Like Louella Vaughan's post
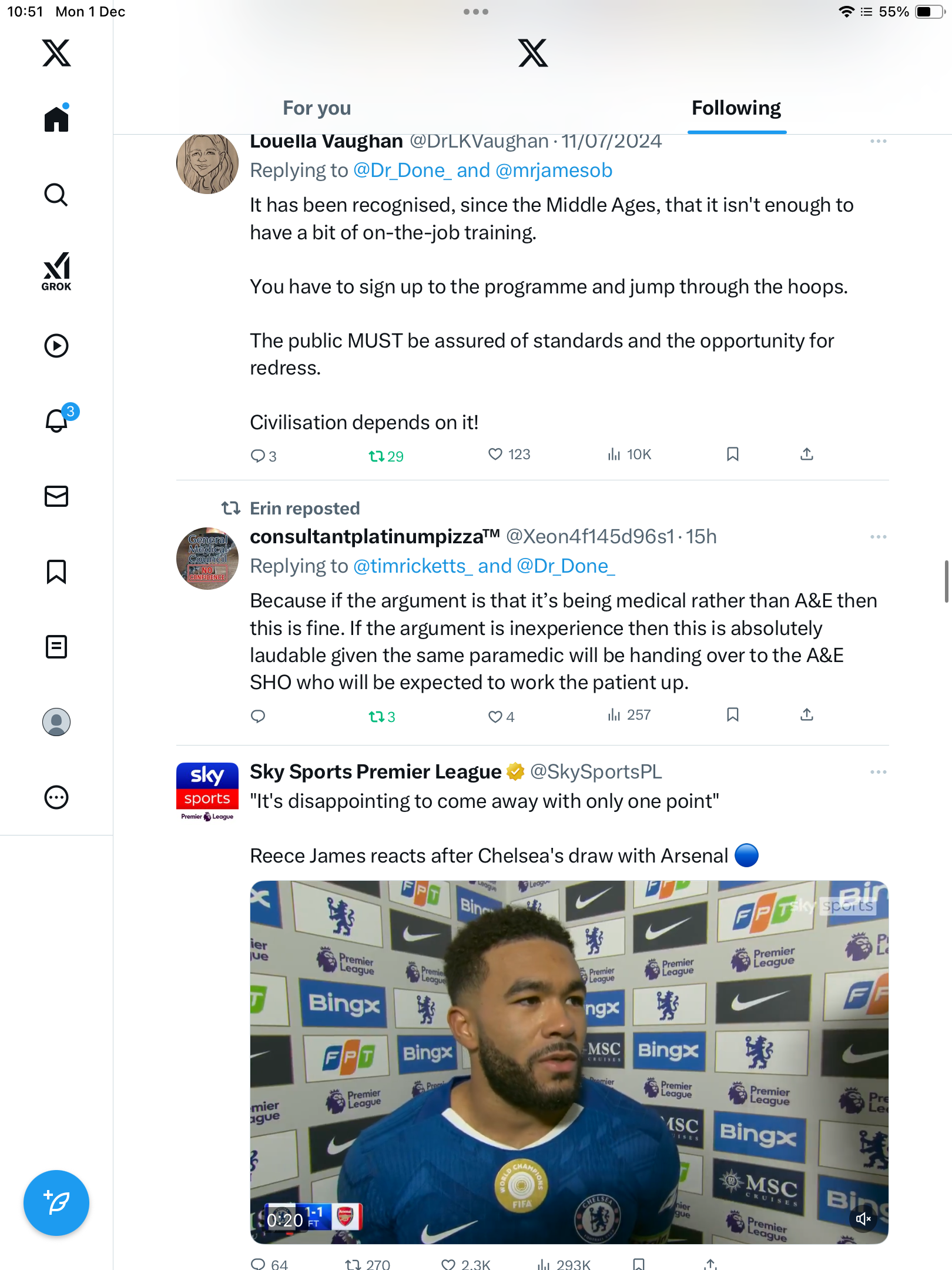Image resolution: width=952 pixels, height=1270 pixels. [x=495, y=454]
